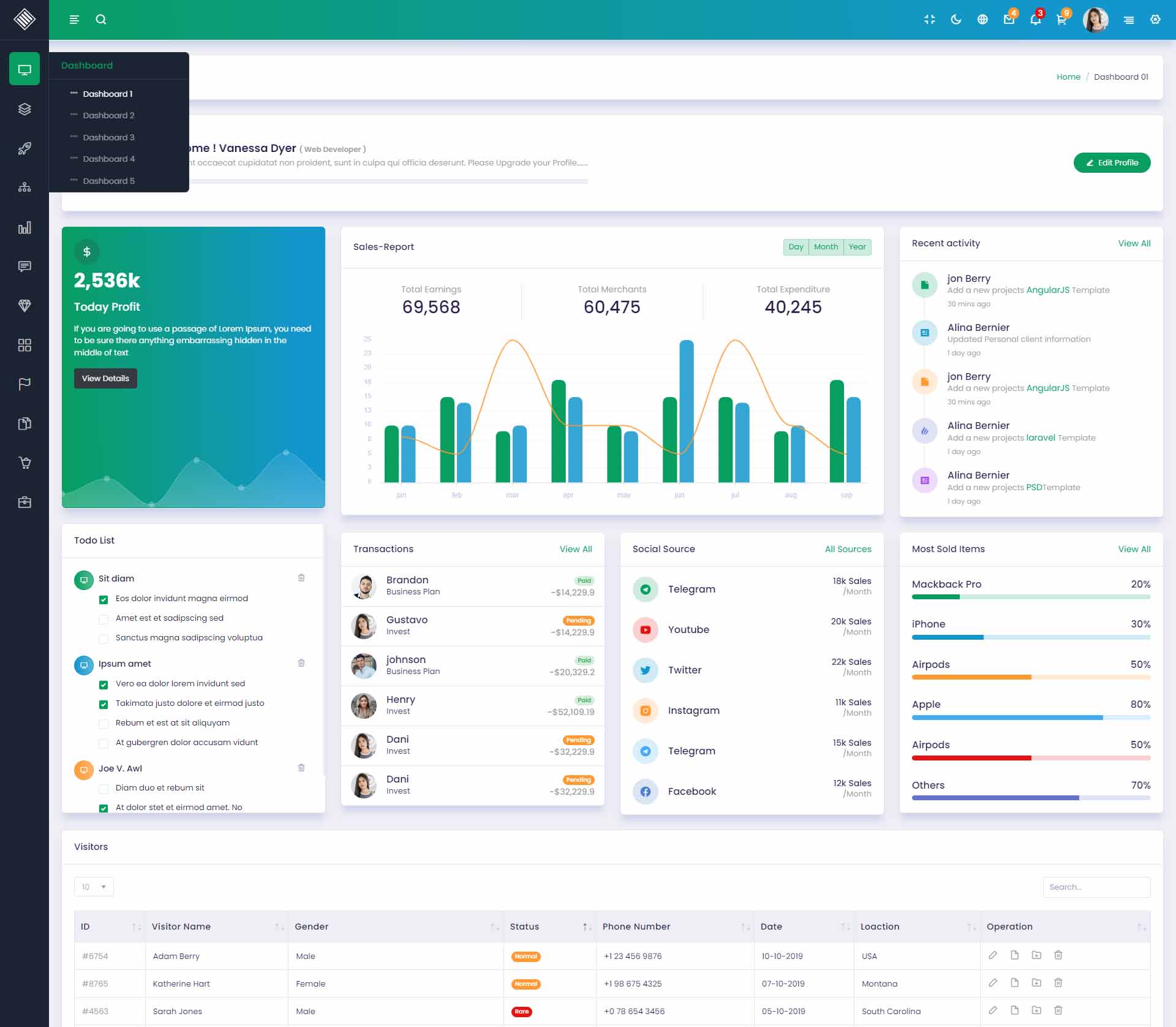1176x1027 pixels.
Task: Delete the Sit diam todo group
Action: click(301, 578)
